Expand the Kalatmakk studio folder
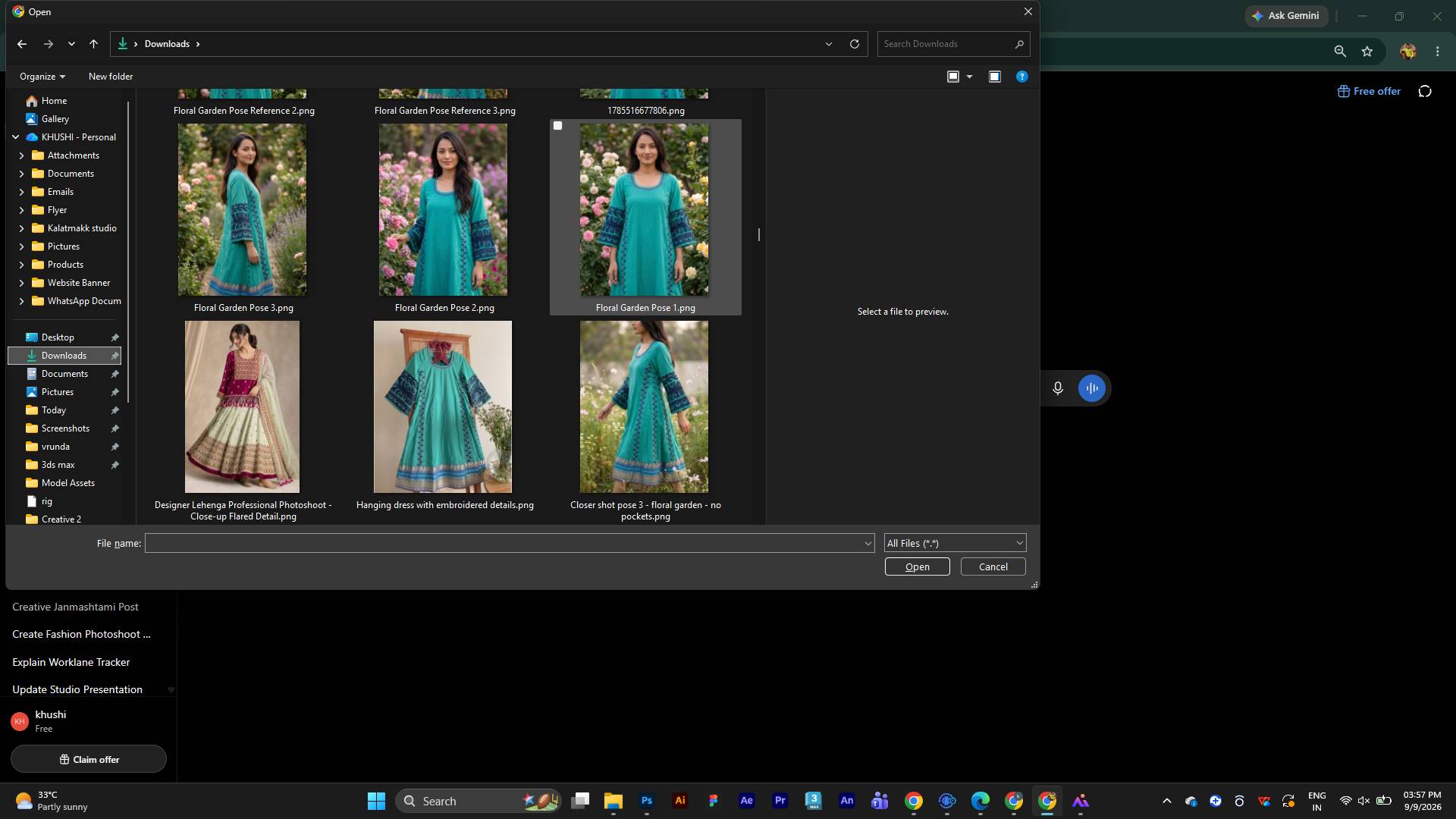 click(21, 228)
